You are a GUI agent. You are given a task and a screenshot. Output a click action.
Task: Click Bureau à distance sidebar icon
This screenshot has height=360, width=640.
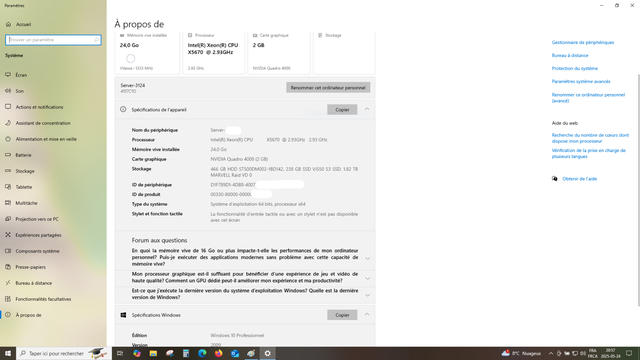(8, 283)
